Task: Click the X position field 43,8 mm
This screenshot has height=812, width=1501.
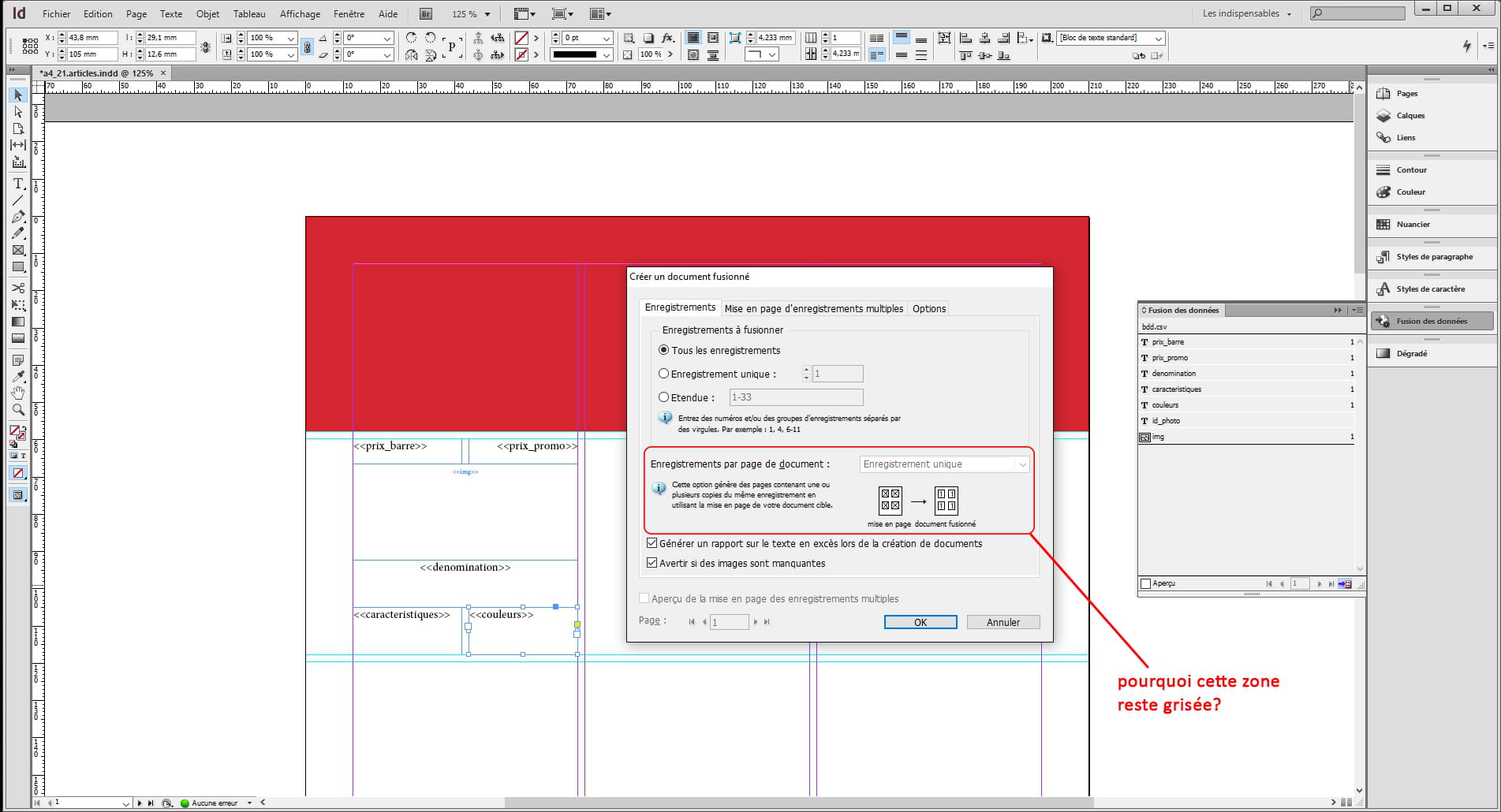Action: coord(91,38)
